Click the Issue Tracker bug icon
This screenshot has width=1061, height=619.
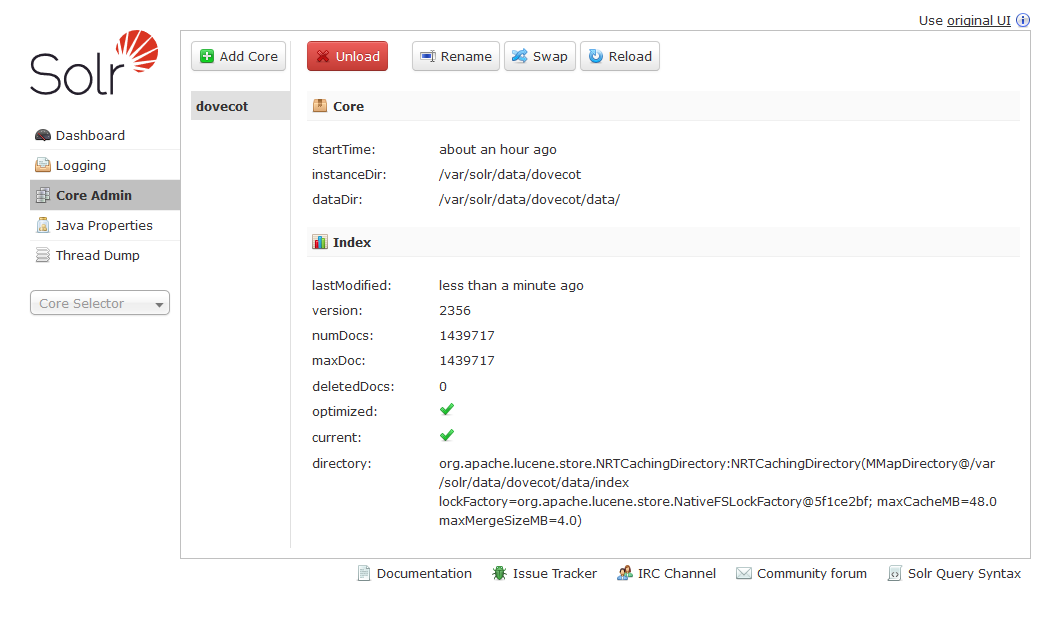tap(499, 573)
